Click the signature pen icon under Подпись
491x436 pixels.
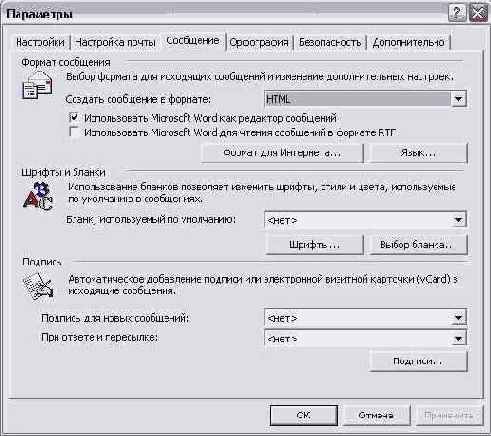click(38, 286)
